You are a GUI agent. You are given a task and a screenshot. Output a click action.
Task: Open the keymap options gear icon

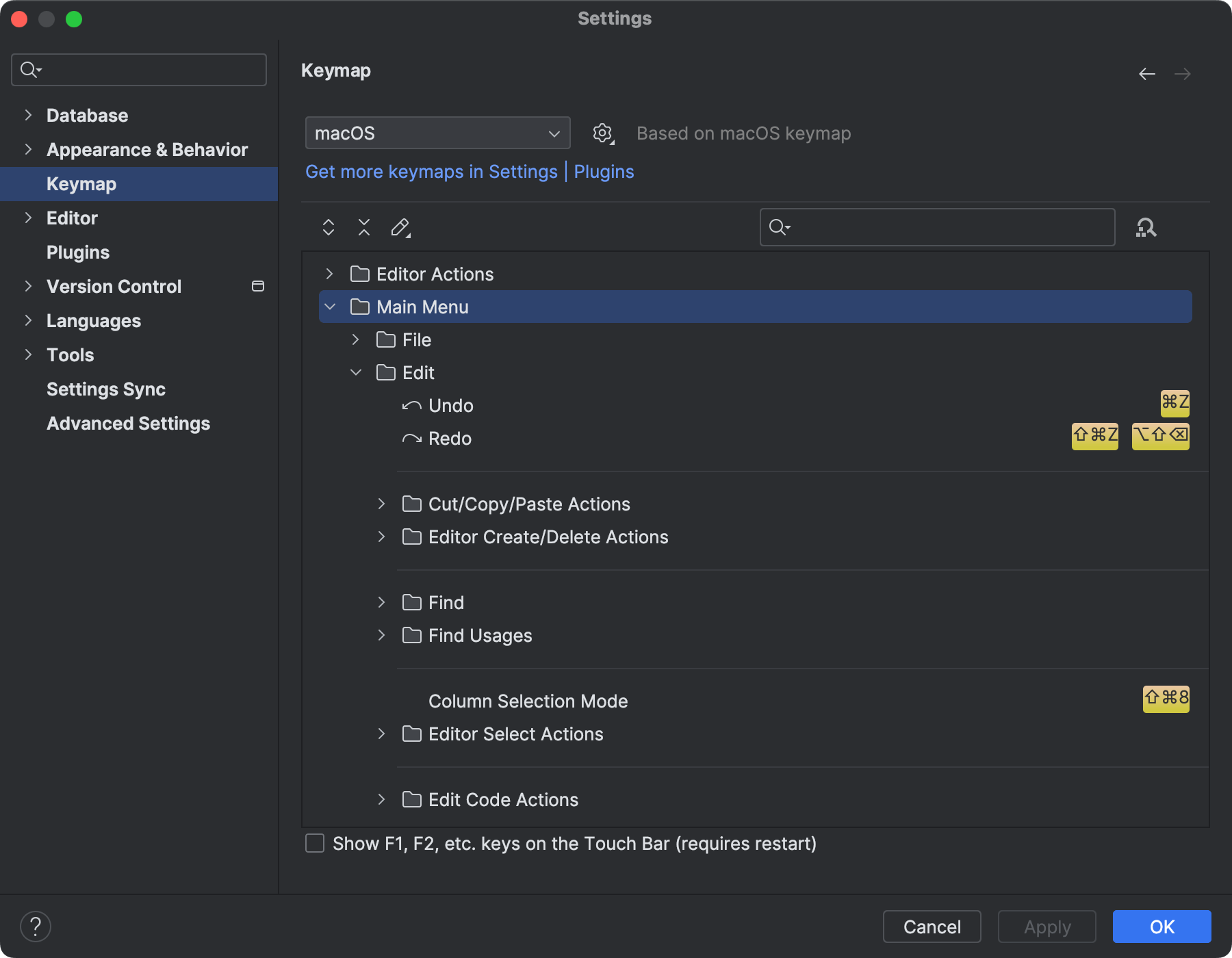pos(602,133)
